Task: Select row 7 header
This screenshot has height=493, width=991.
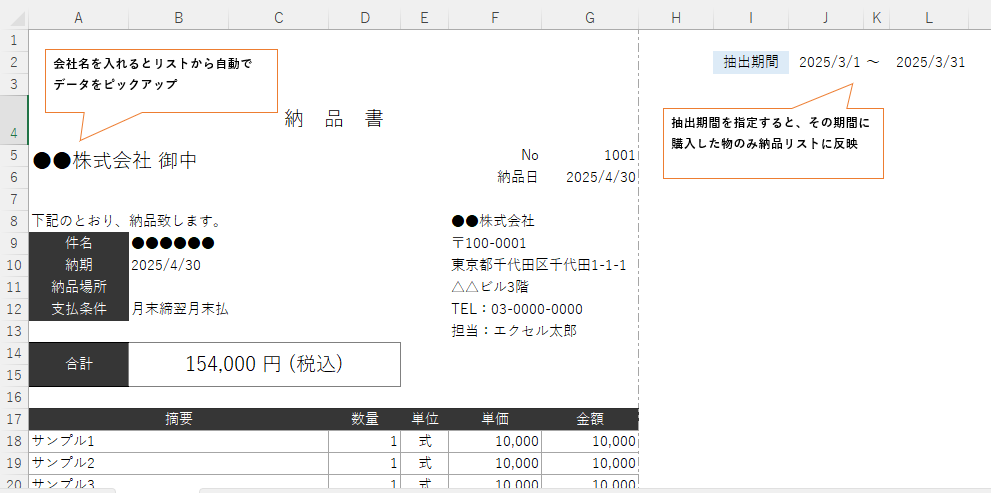Action: click(x=15, y=199)
